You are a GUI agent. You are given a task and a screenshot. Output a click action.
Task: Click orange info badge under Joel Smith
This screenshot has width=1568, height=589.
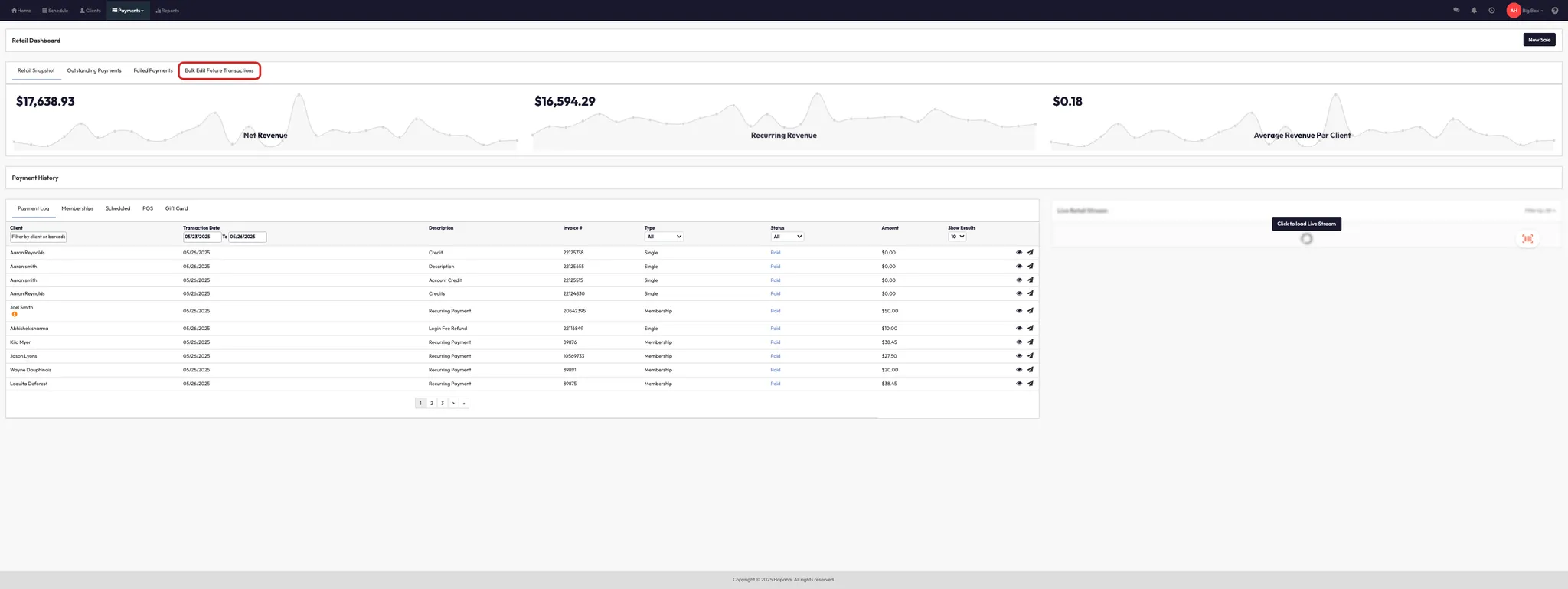[x=15, y=315]
